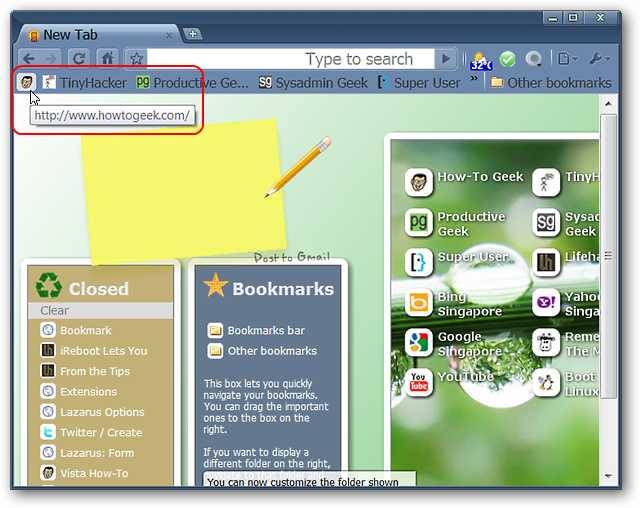Open Sysadmin Geek bookmark in bookmarks bar
This screenshot has height=508, width=640.
point(313,83)
